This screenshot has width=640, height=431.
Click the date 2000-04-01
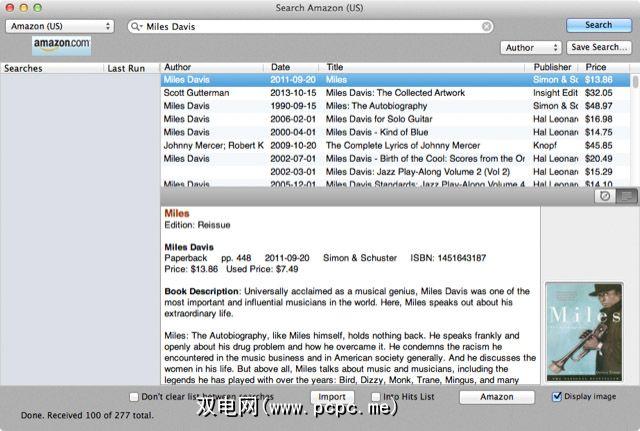[x=293, y=132]
